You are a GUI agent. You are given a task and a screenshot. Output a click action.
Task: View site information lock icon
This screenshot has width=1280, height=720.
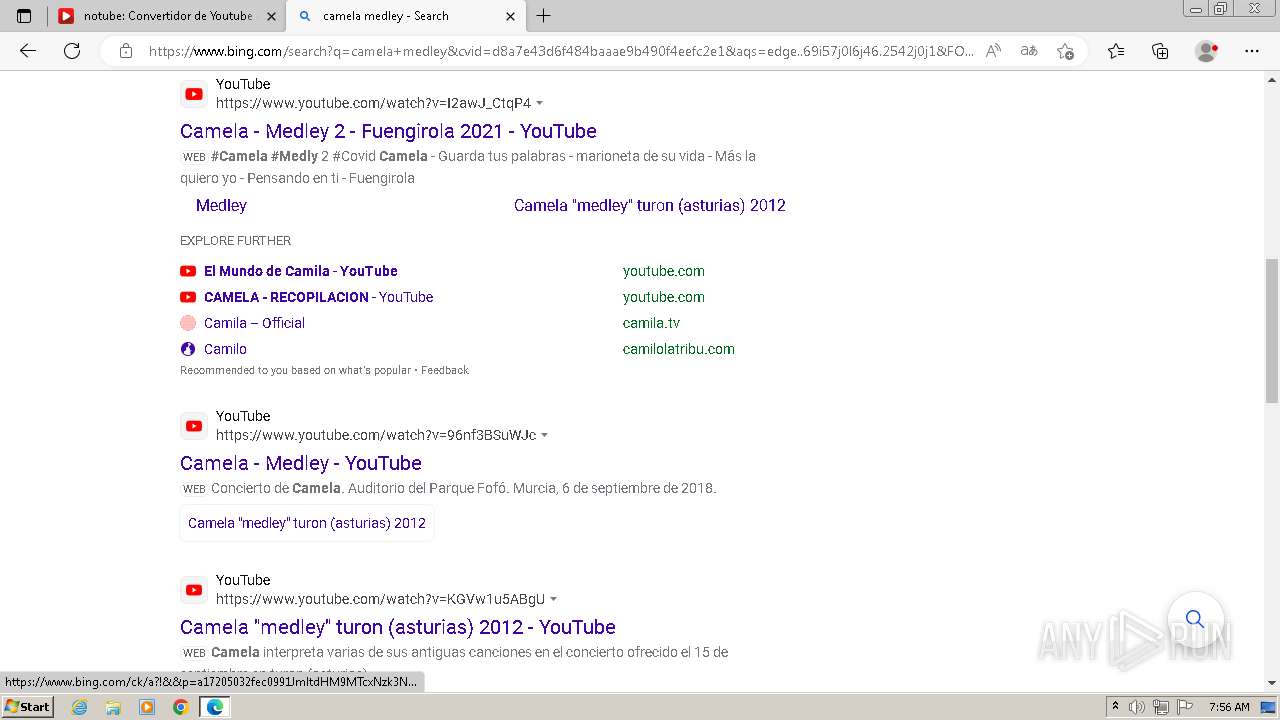126,51
